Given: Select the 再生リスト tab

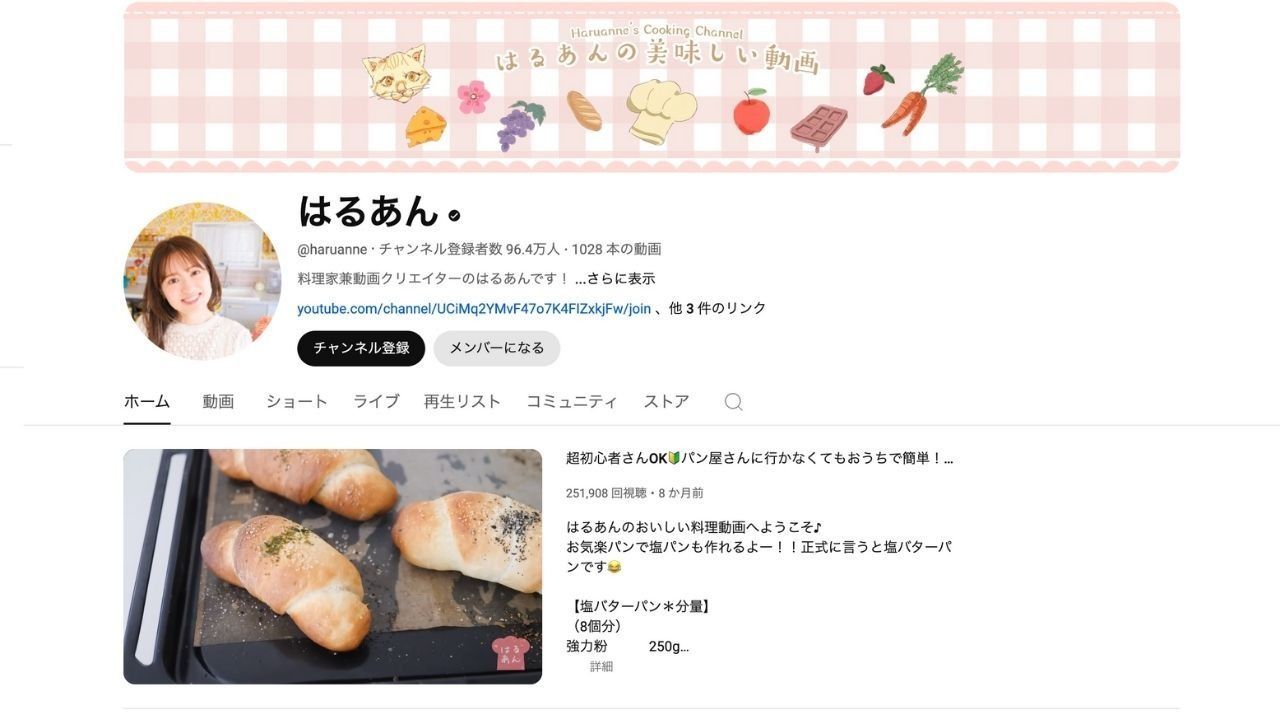Looking at the screenshot, I should pos(462,402).
